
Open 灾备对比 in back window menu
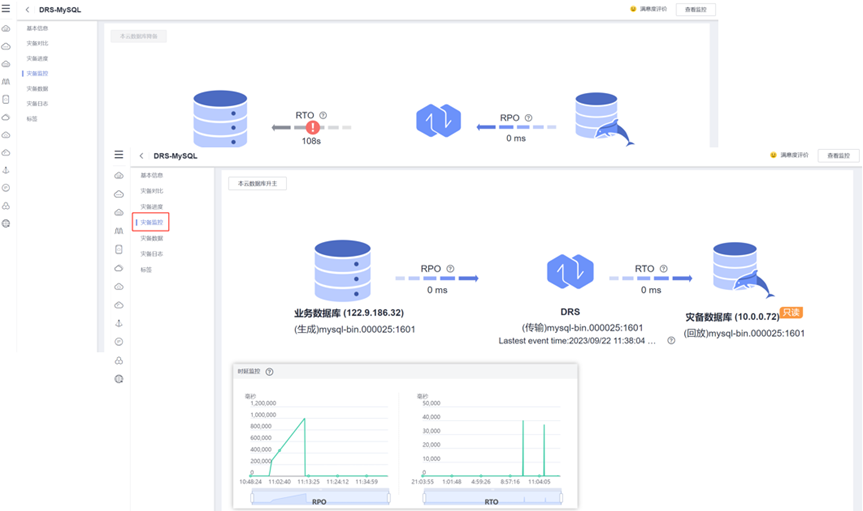pos(37,43)
